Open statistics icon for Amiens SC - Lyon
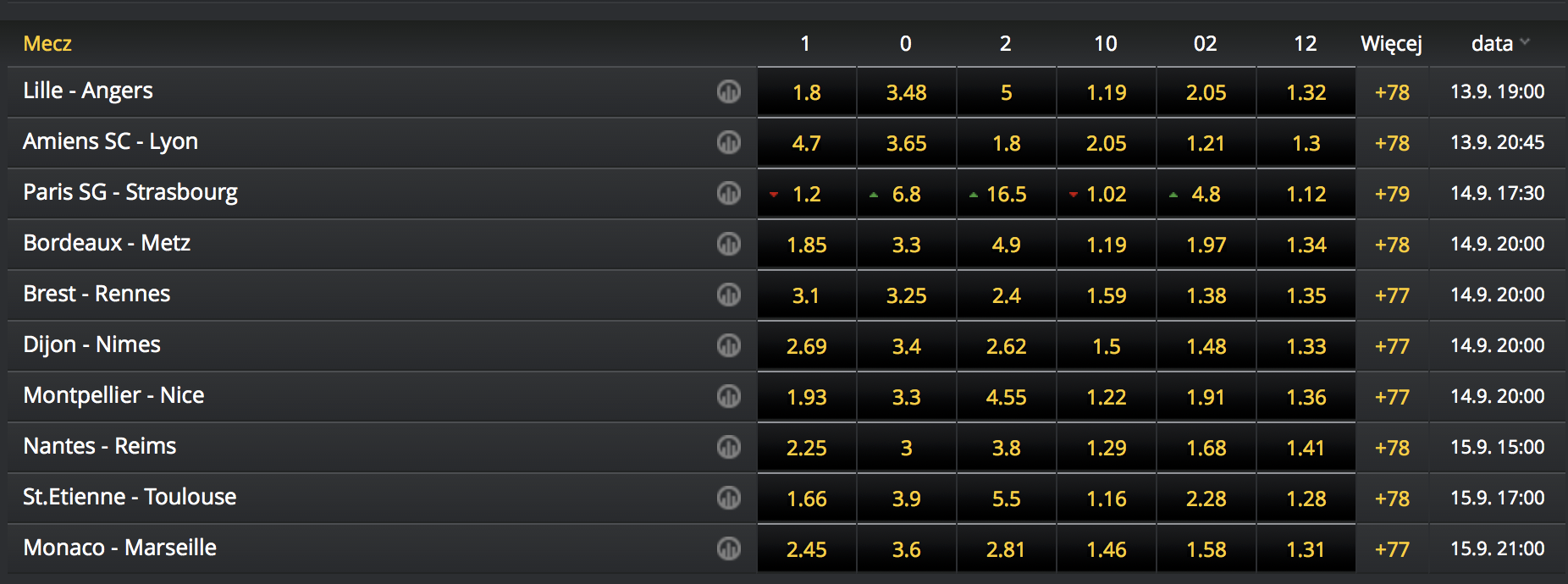This screenshot has width=1568, height=584. [x=729, y=142]
